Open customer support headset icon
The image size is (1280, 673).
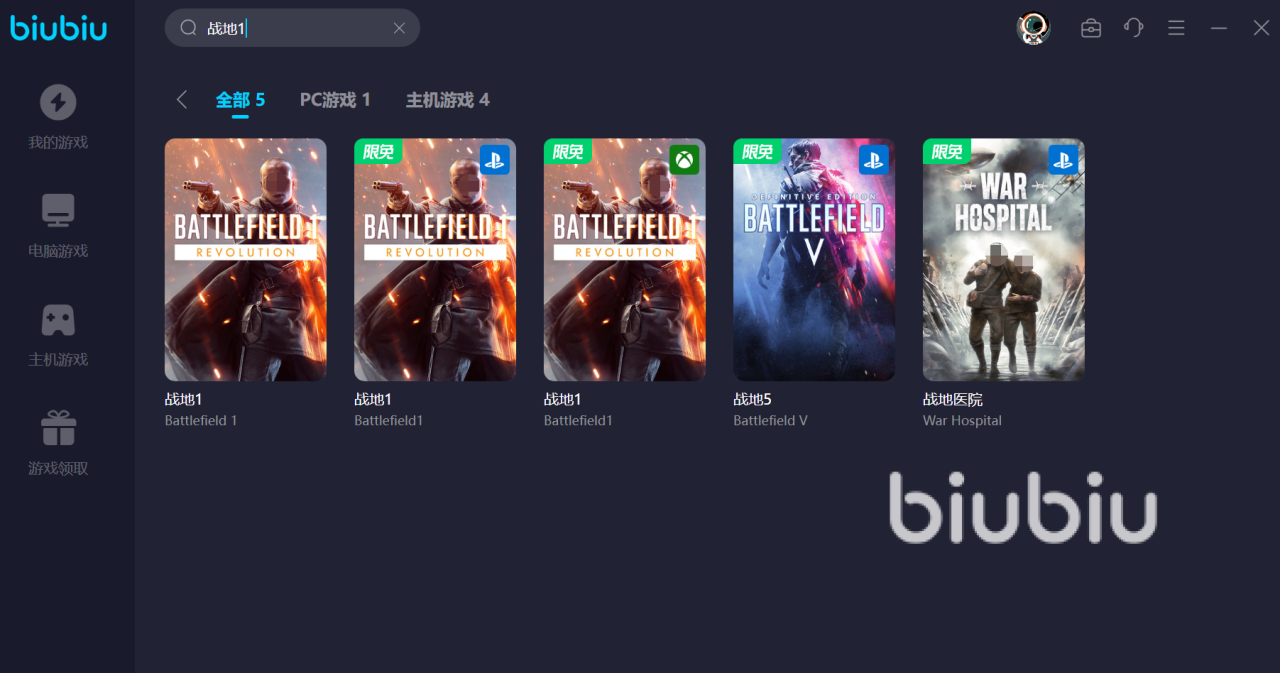(1133, 28)
